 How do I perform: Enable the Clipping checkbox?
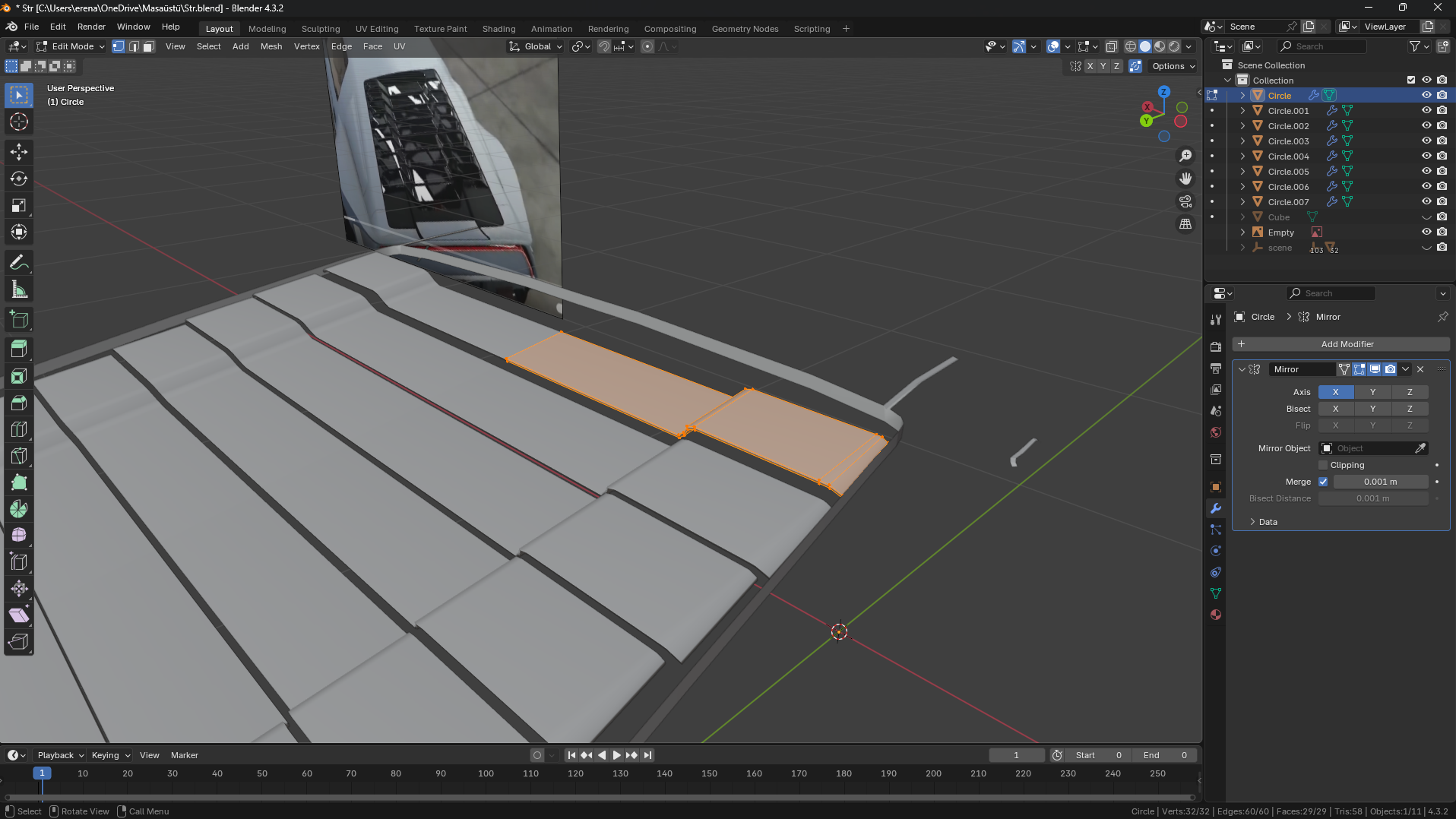[1323, 465]
